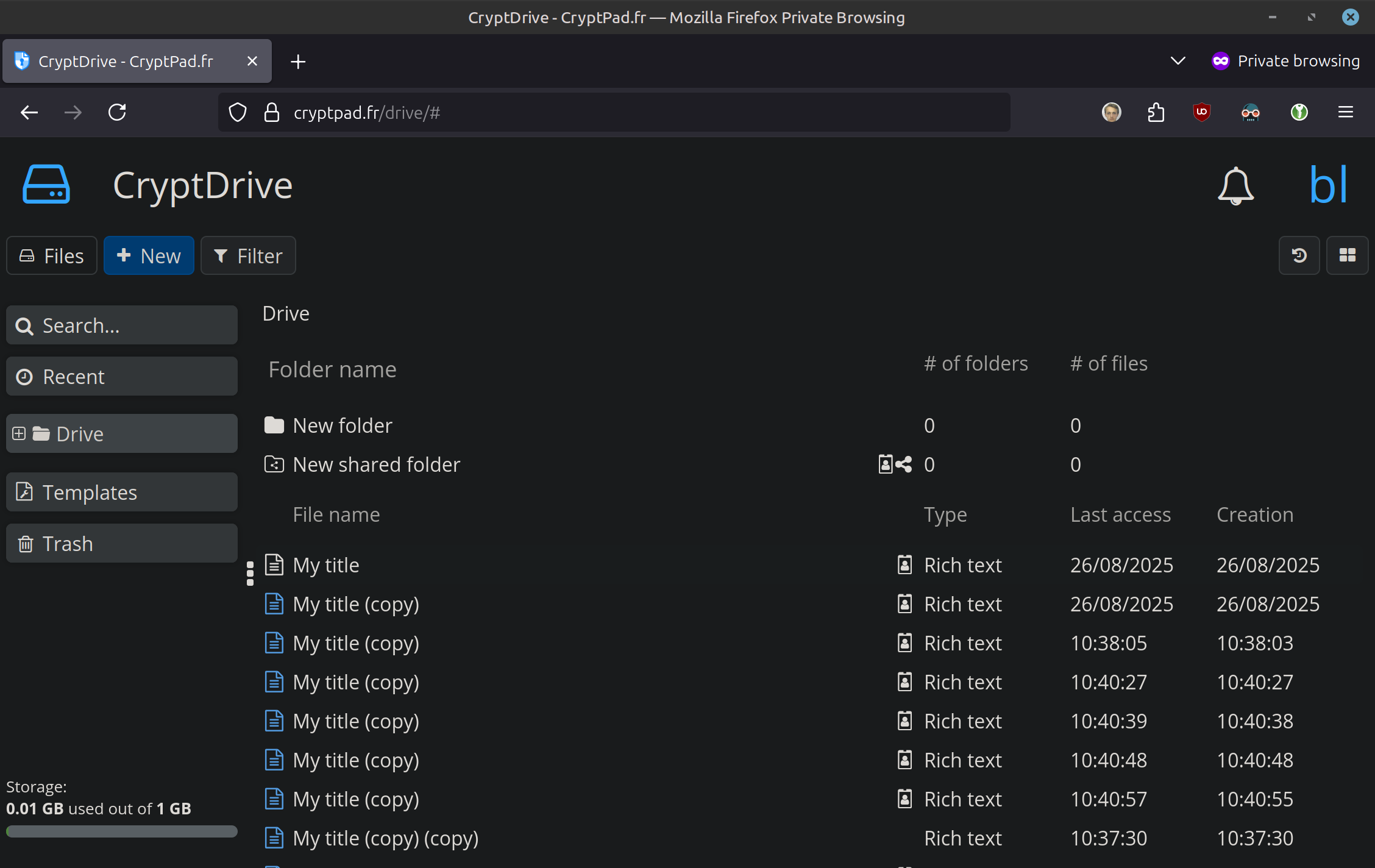
Task: Open the Templates category
Action: [x=122, y=492]
